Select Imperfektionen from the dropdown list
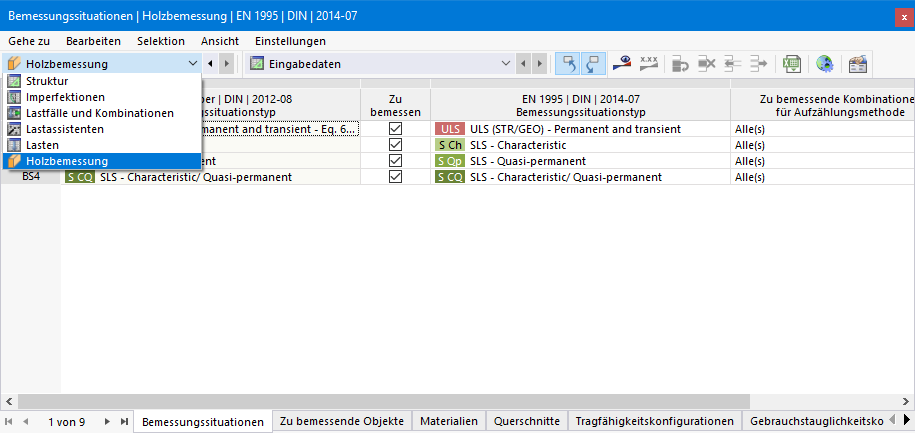The image size is (915, 433). 102,97
